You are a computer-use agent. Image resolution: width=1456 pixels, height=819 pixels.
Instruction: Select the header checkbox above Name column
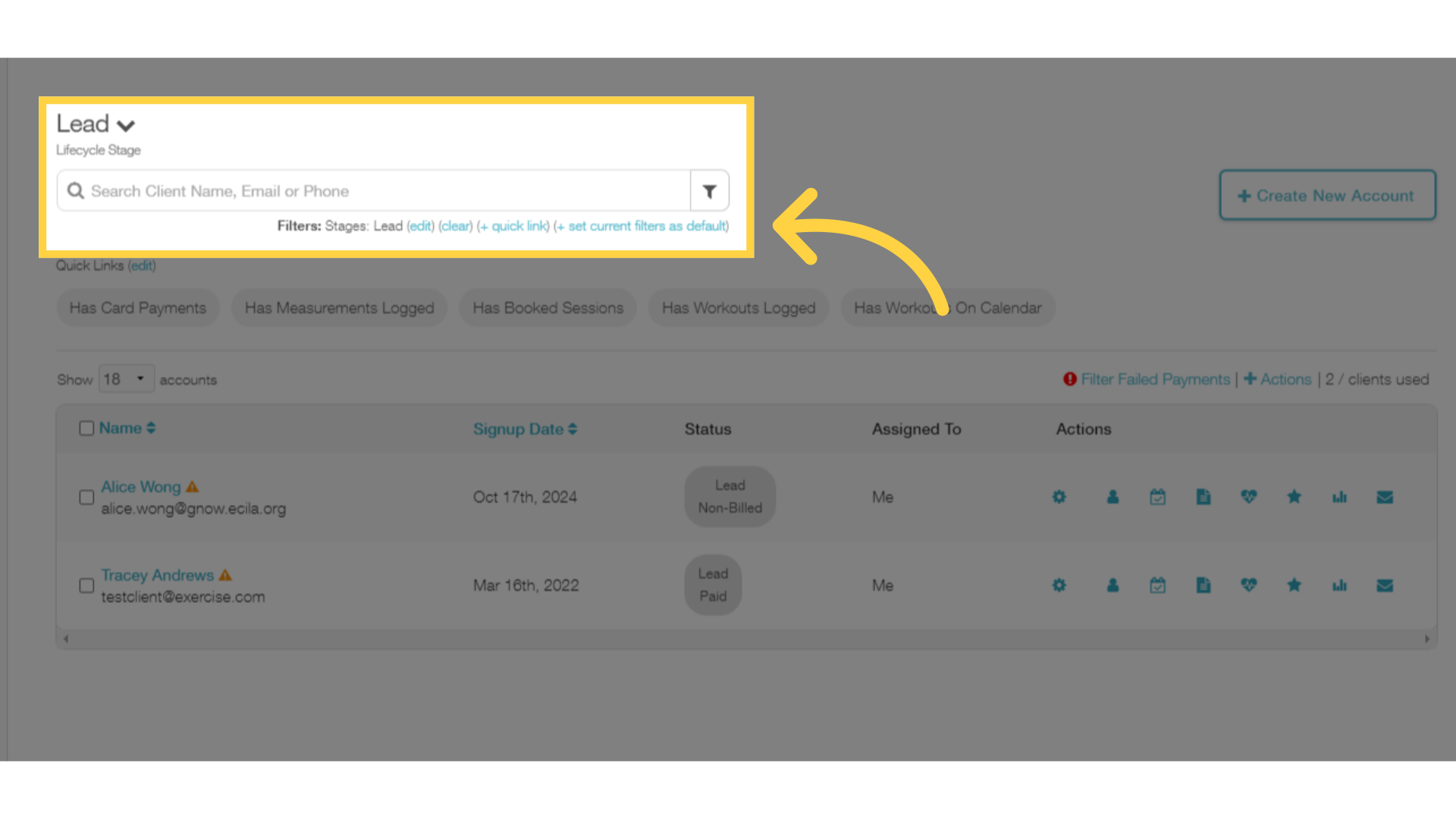[86, 428]
